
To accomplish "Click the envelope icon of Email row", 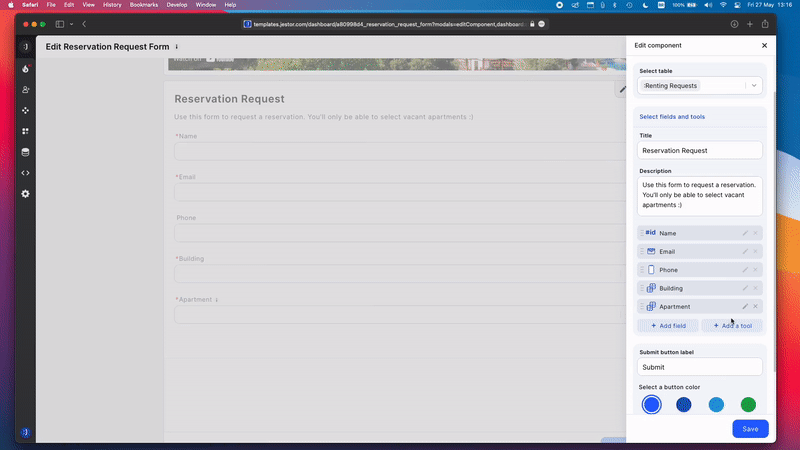I will click(x=651, y=252).
